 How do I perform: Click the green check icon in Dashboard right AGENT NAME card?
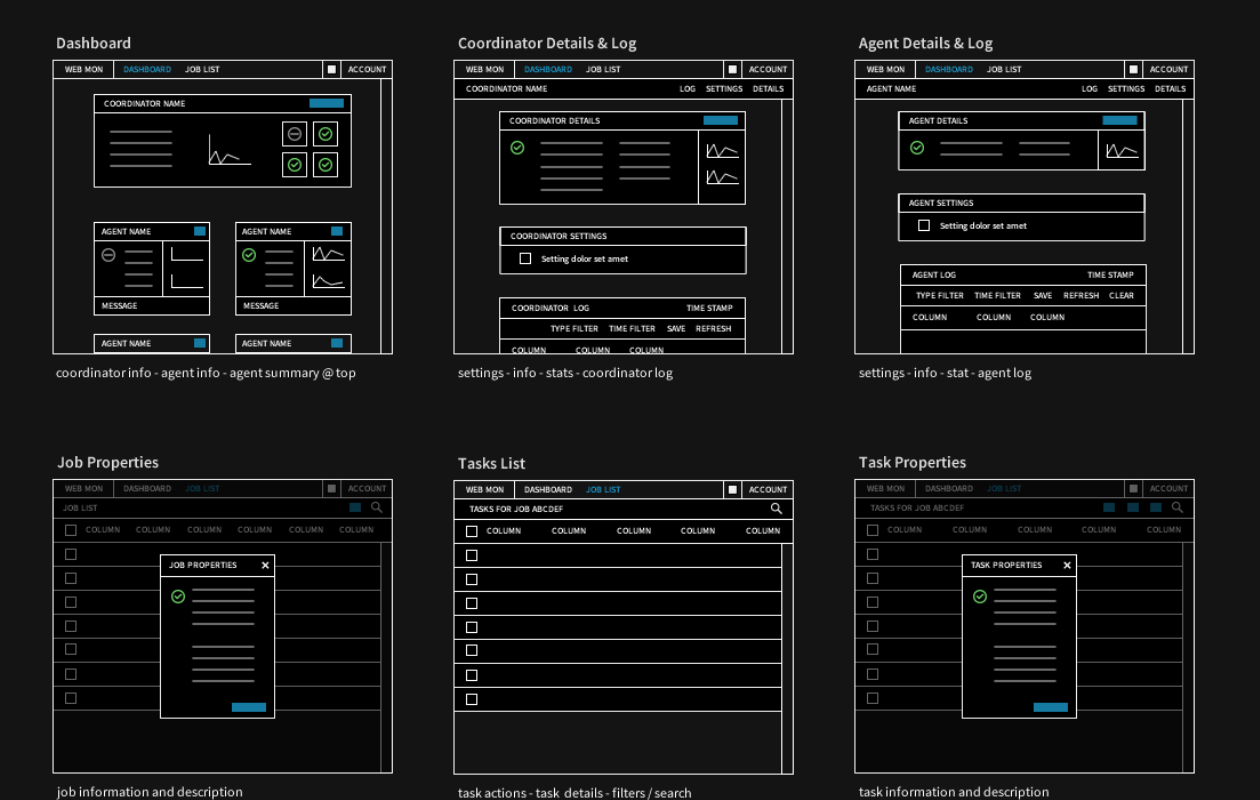point(249,256)
